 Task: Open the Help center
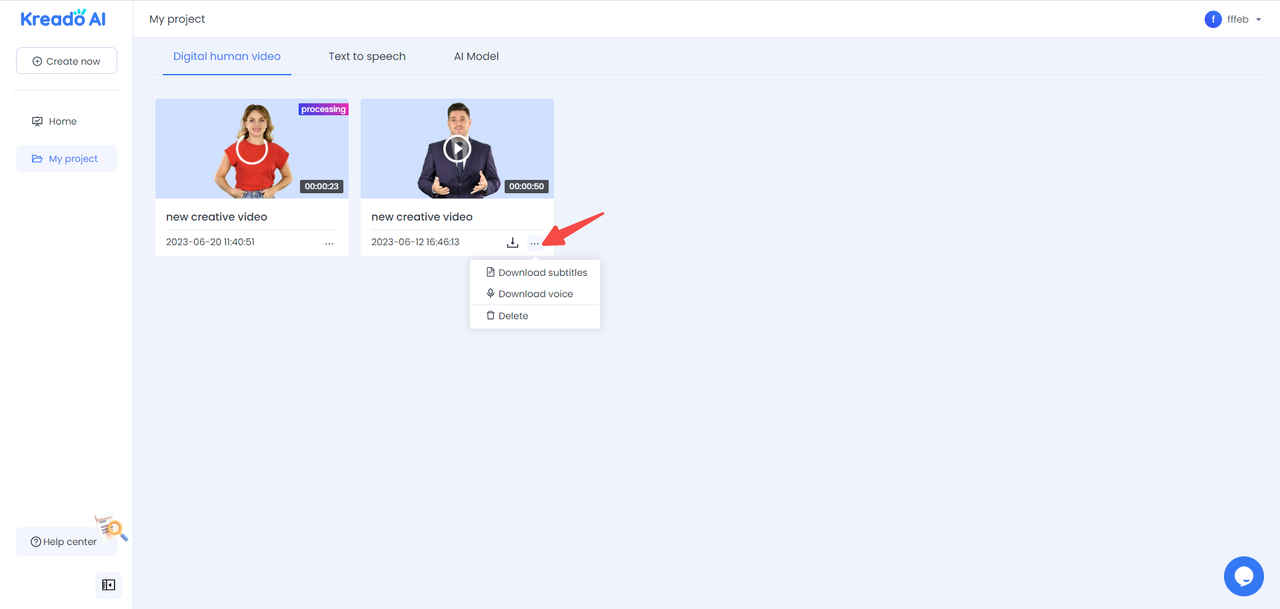point(66,542)
